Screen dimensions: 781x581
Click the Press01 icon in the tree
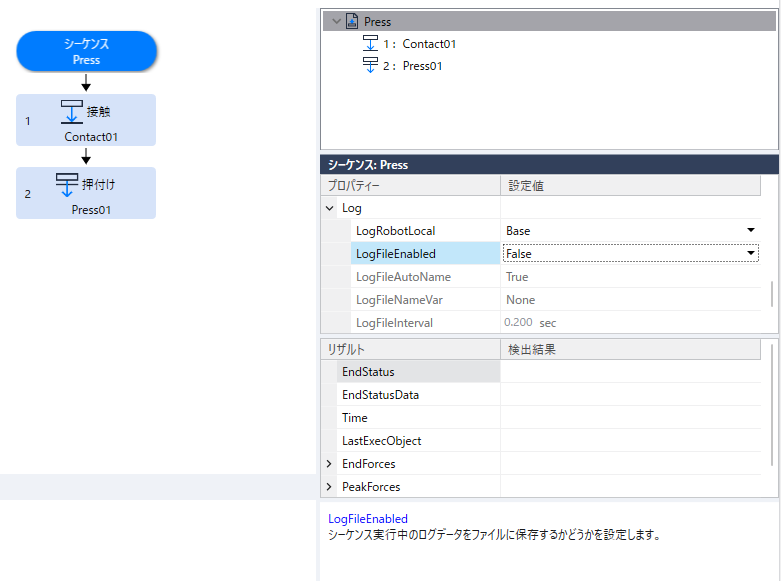(370, 66)
